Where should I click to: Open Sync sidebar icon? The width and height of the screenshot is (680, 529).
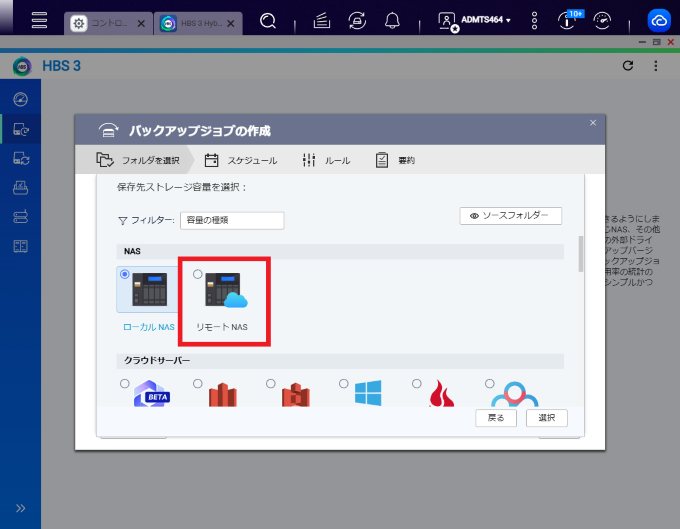click(20, 159)
